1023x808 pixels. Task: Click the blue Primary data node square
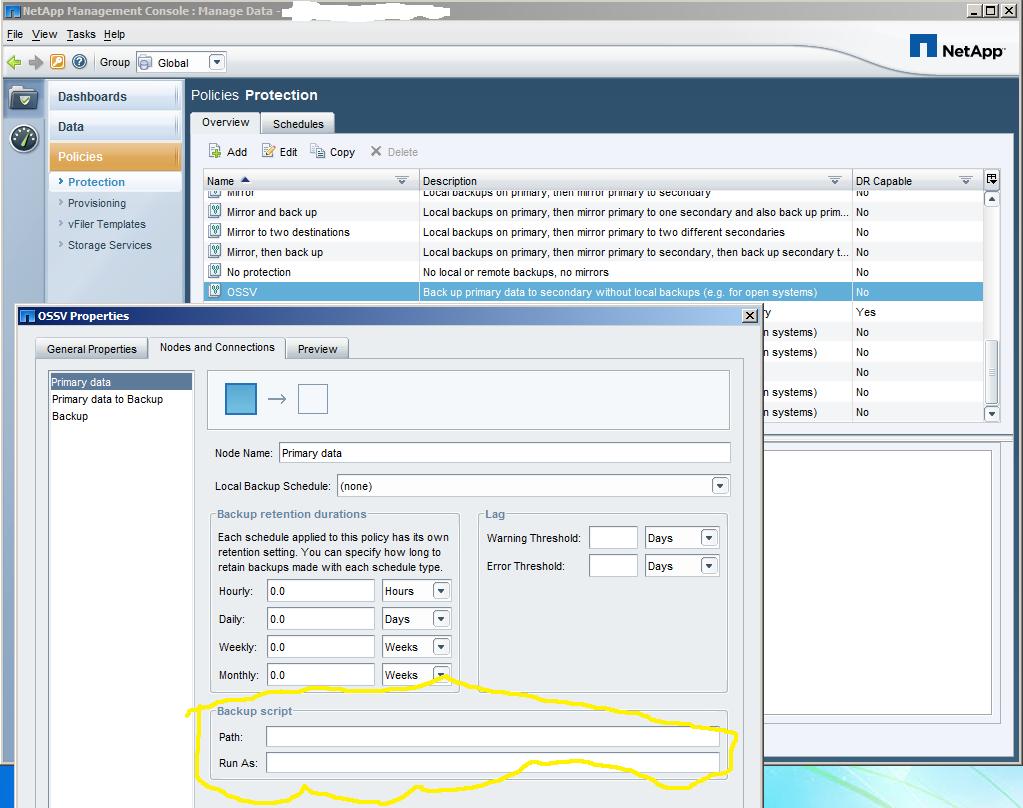(x=241, y=399)
